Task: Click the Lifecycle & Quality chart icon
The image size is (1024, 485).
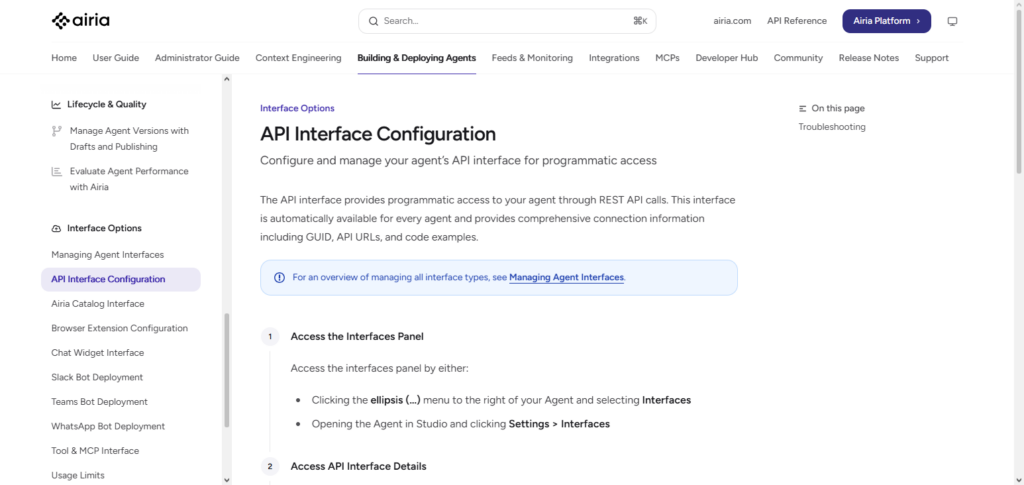Action: (x=56, y=104)
